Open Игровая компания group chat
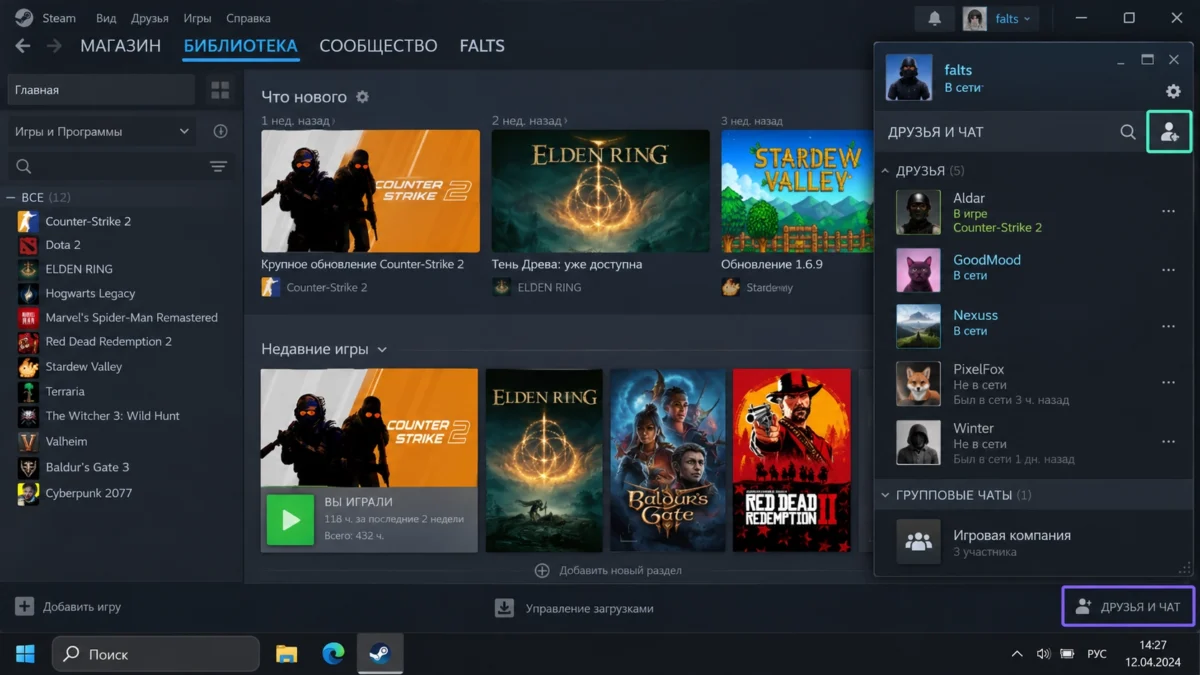Screen dimensions: 1200x675 pos(1033,542)
